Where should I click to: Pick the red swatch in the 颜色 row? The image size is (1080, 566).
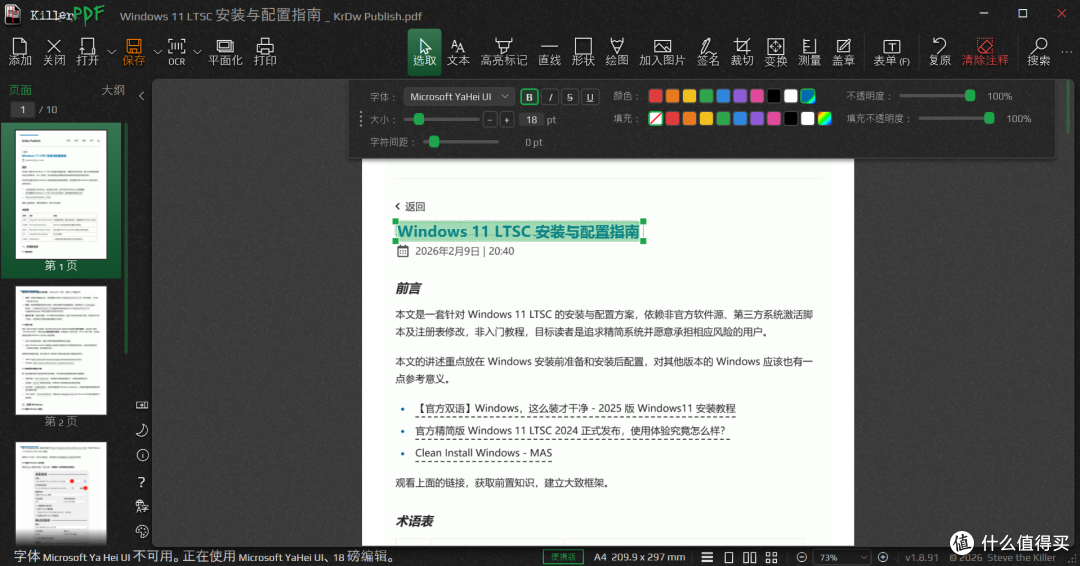[x=656, y=96]
